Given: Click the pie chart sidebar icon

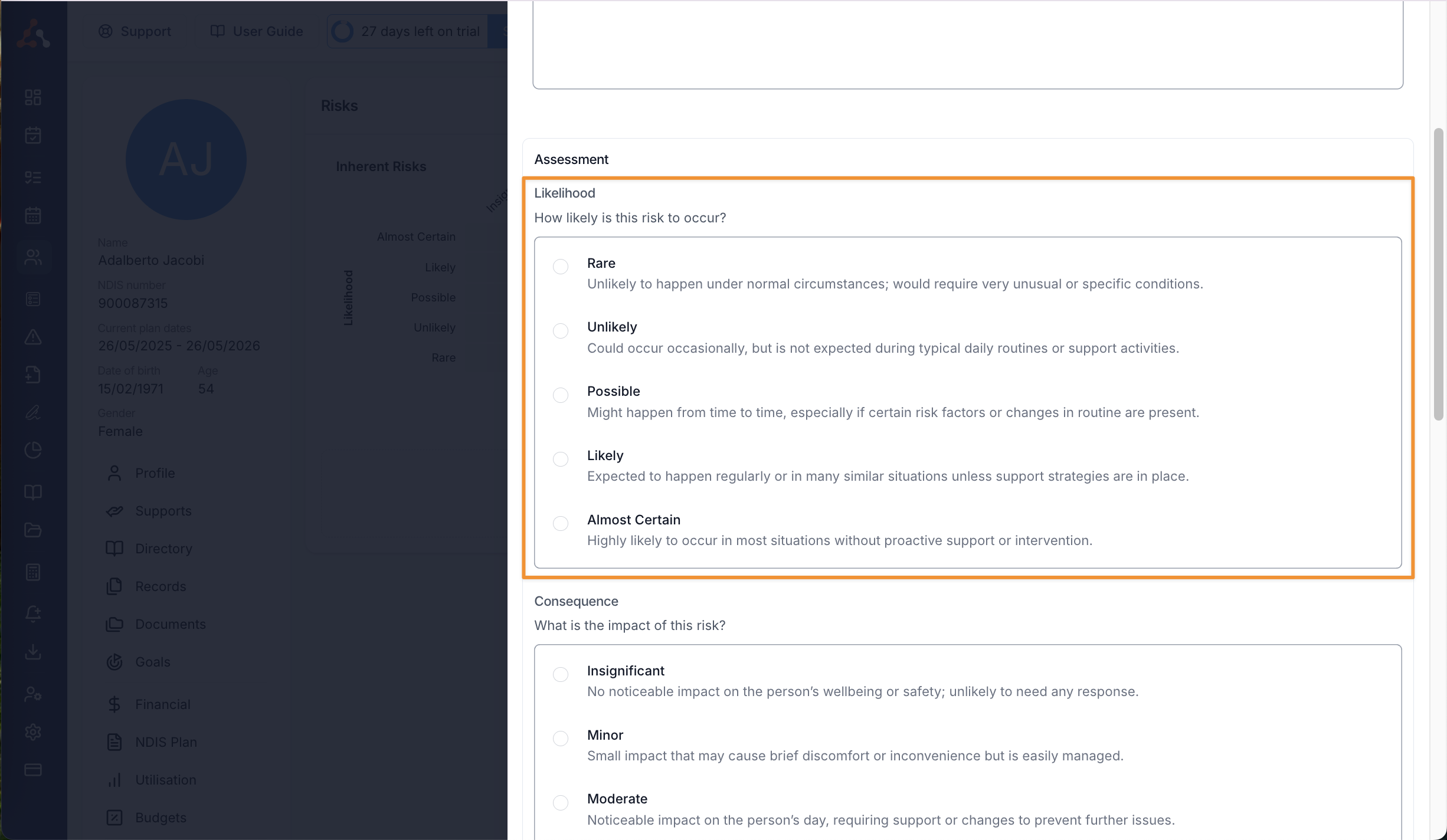Looking at the screenshot, I should tap(33, 450).
